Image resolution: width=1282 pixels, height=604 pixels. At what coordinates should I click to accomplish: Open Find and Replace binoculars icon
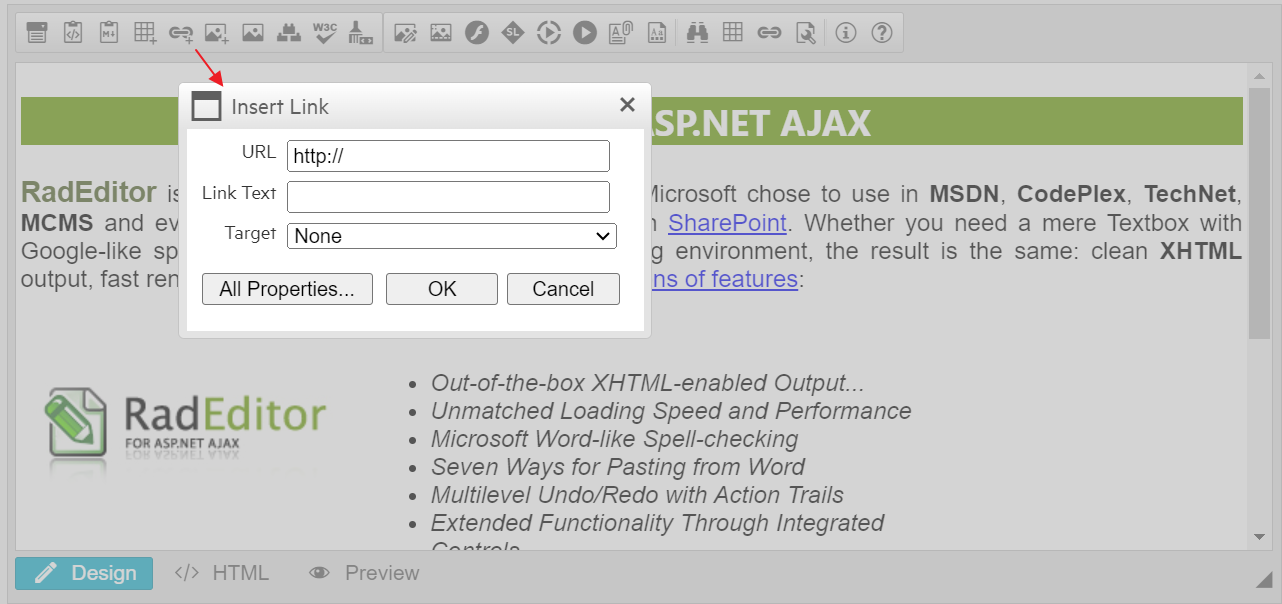(x=697, y=33)
